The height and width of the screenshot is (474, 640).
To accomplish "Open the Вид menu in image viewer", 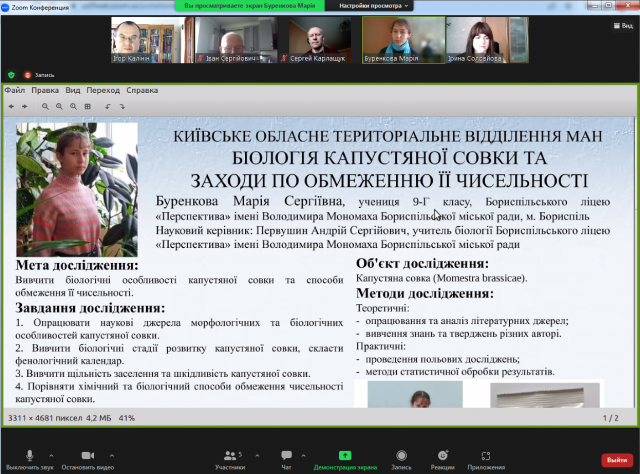I will (x=73, y=90).
